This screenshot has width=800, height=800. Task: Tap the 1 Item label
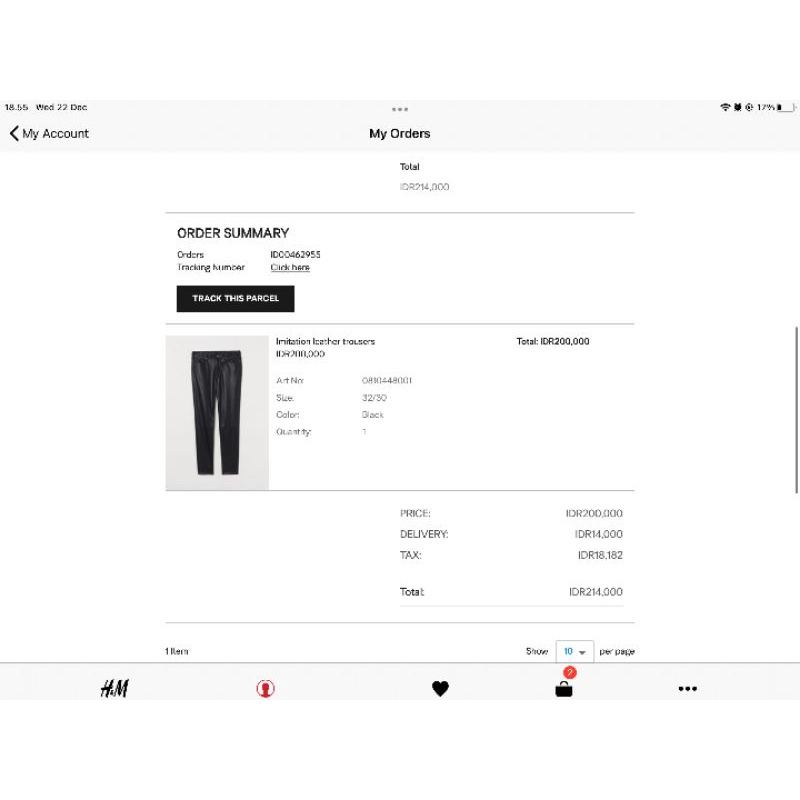[x=177, y=650]
